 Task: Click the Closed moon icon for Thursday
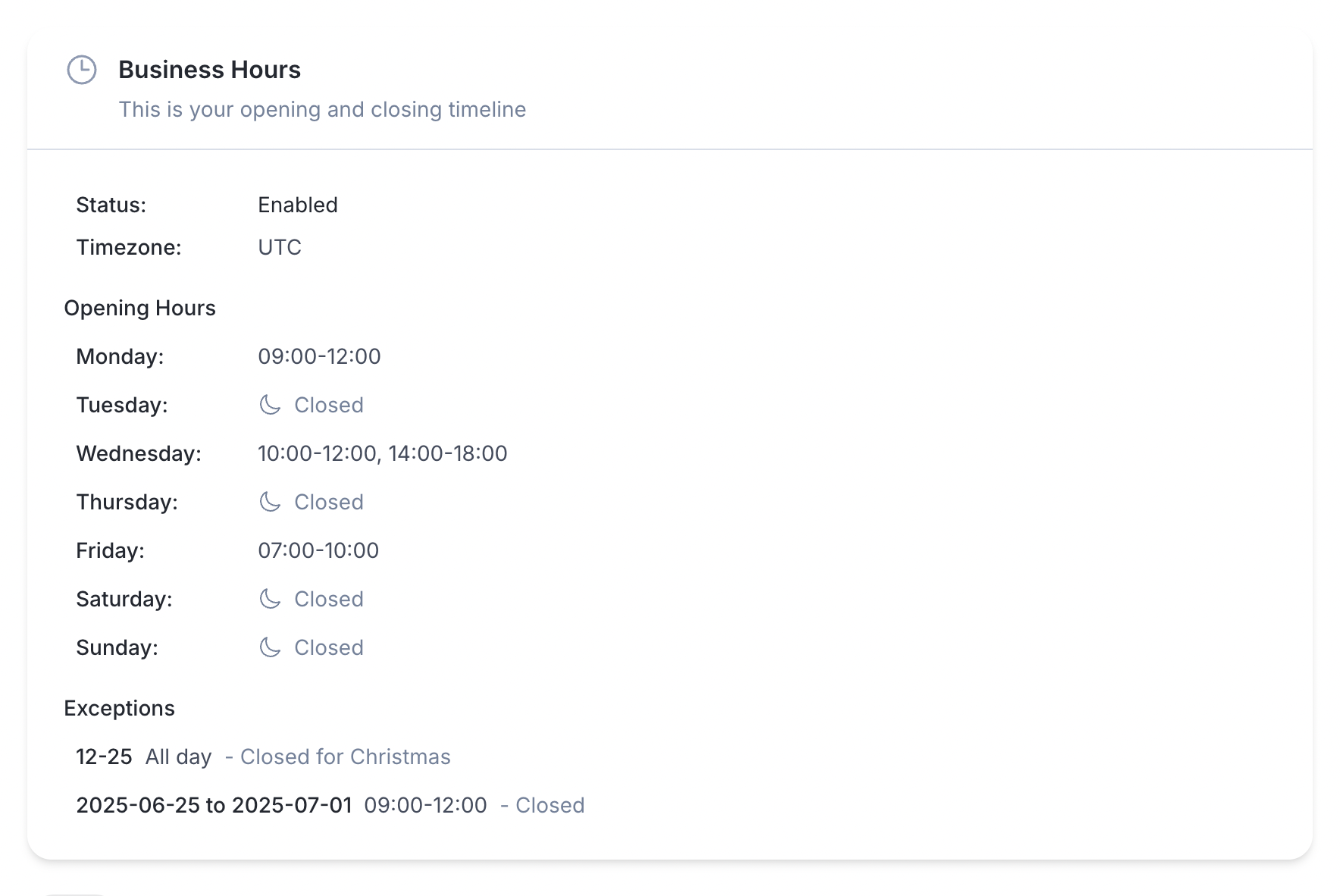pos(270,501)
